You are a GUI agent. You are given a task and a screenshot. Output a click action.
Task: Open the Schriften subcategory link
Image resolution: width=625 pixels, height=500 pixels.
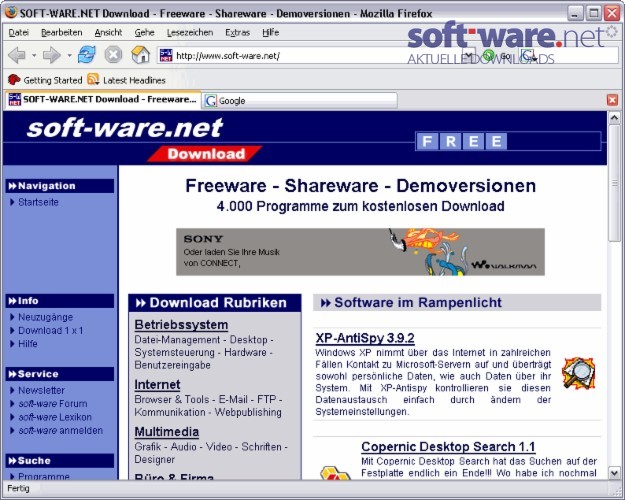click(x=261, y=447)
